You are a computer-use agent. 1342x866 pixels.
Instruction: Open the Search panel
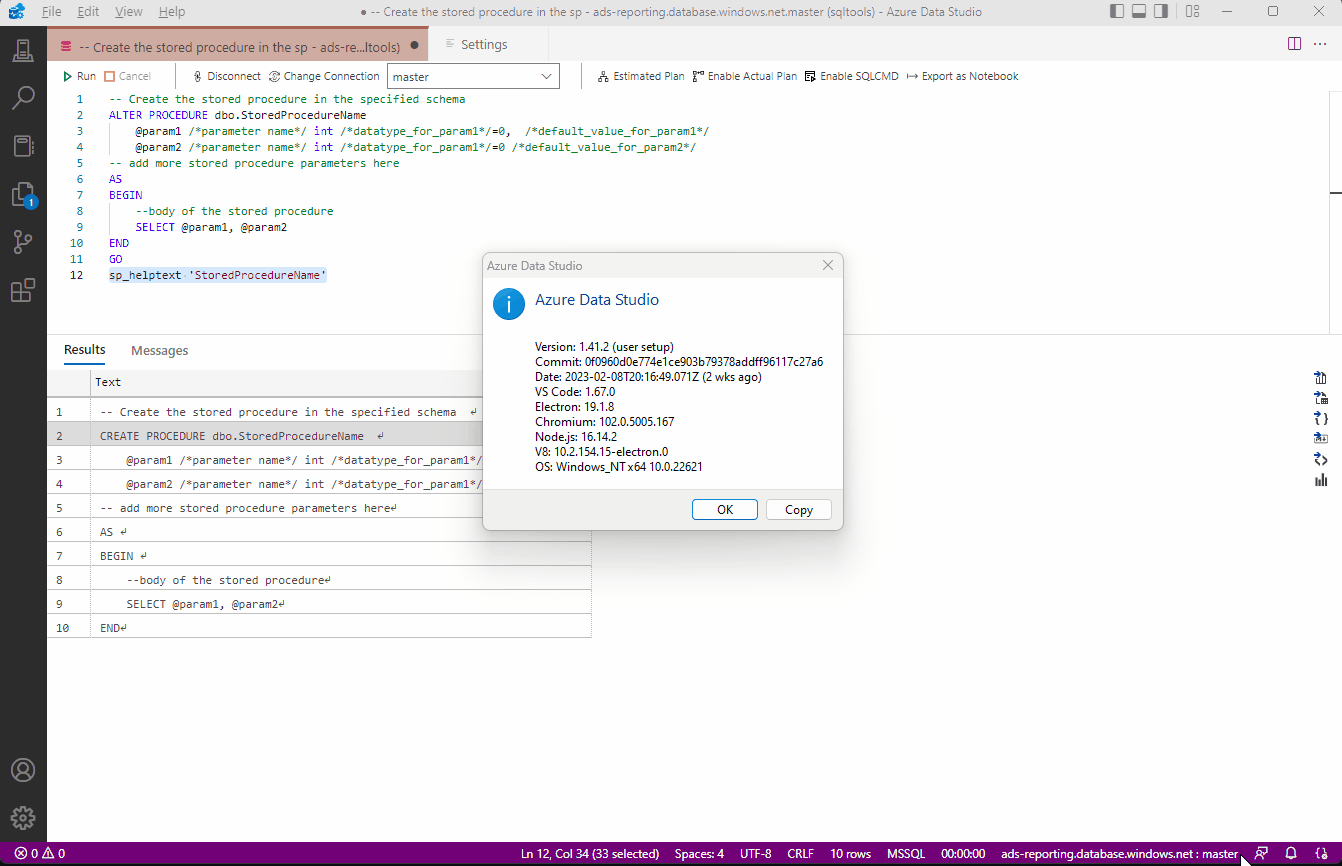(x=23, y=97)
